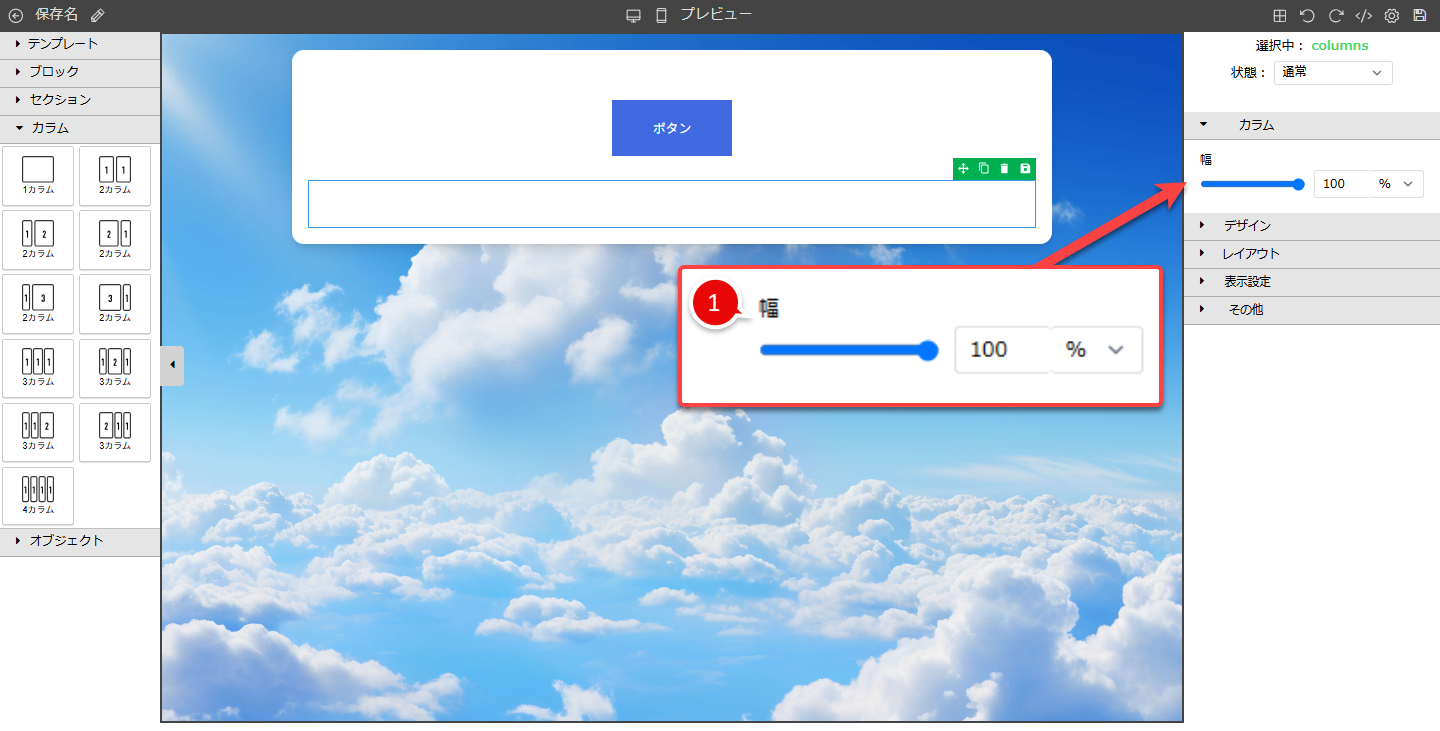Click the pencil icon to rename 保存名
This screenshot has height=731, width=1440.
97,15
